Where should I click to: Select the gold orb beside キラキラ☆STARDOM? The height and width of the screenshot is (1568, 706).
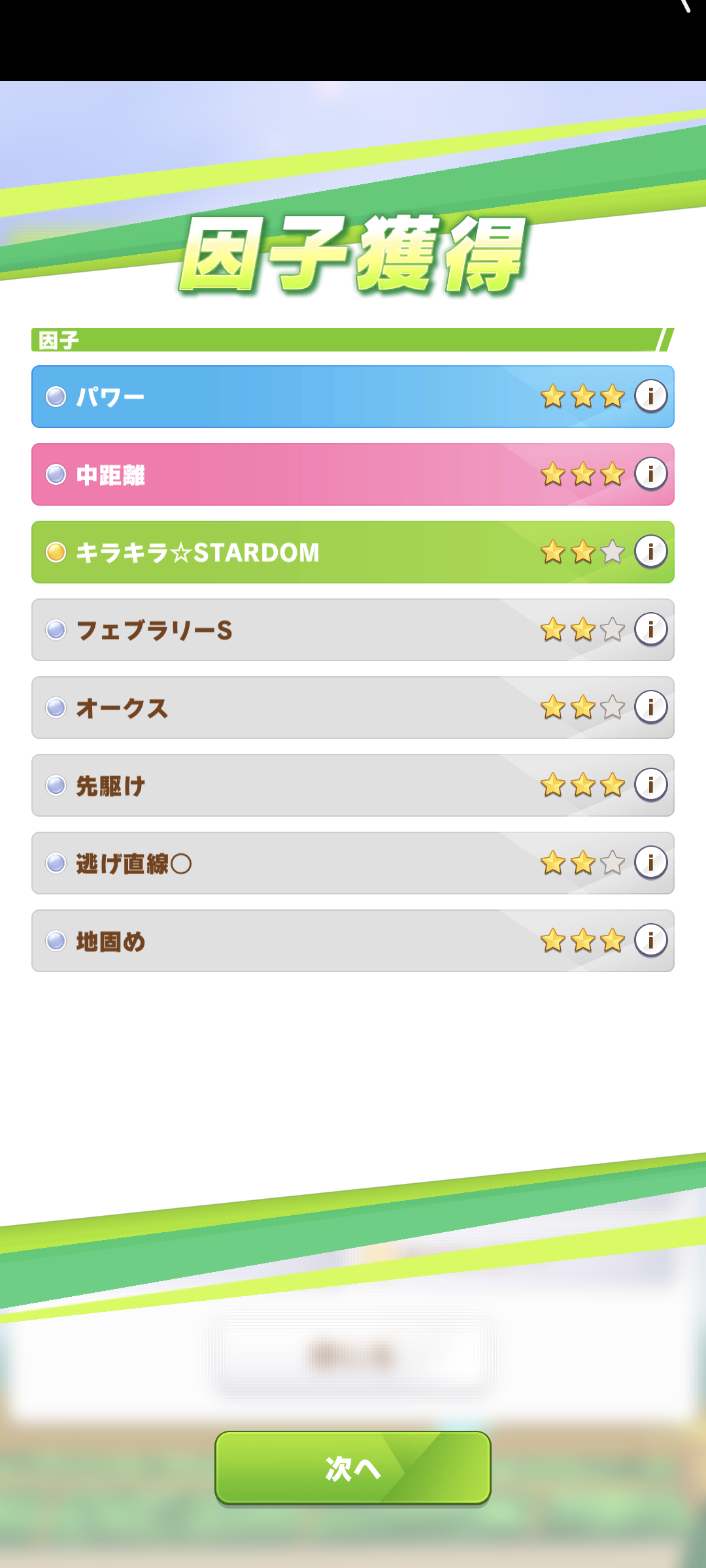pyautogui.click(x=56, y=552)
